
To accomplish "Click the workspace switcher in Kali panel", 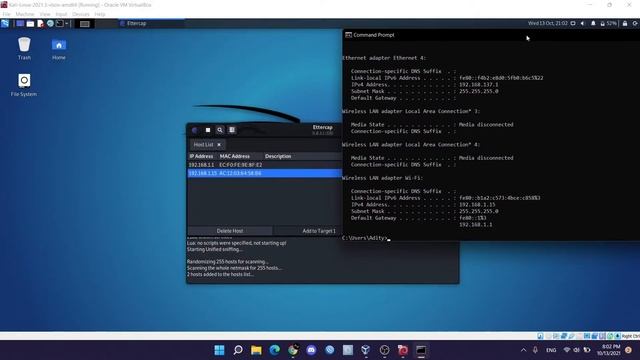I will point(84,24).
